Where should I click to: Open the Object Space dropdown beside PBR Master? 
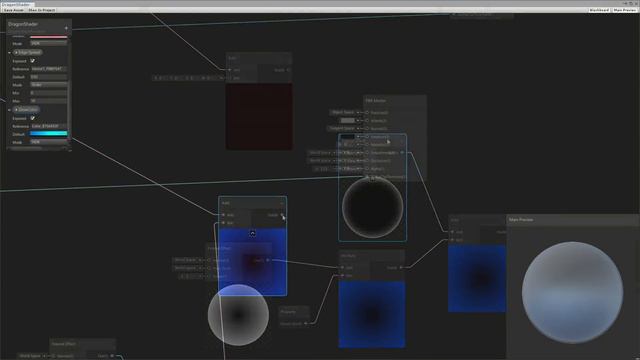coord(343,112)
